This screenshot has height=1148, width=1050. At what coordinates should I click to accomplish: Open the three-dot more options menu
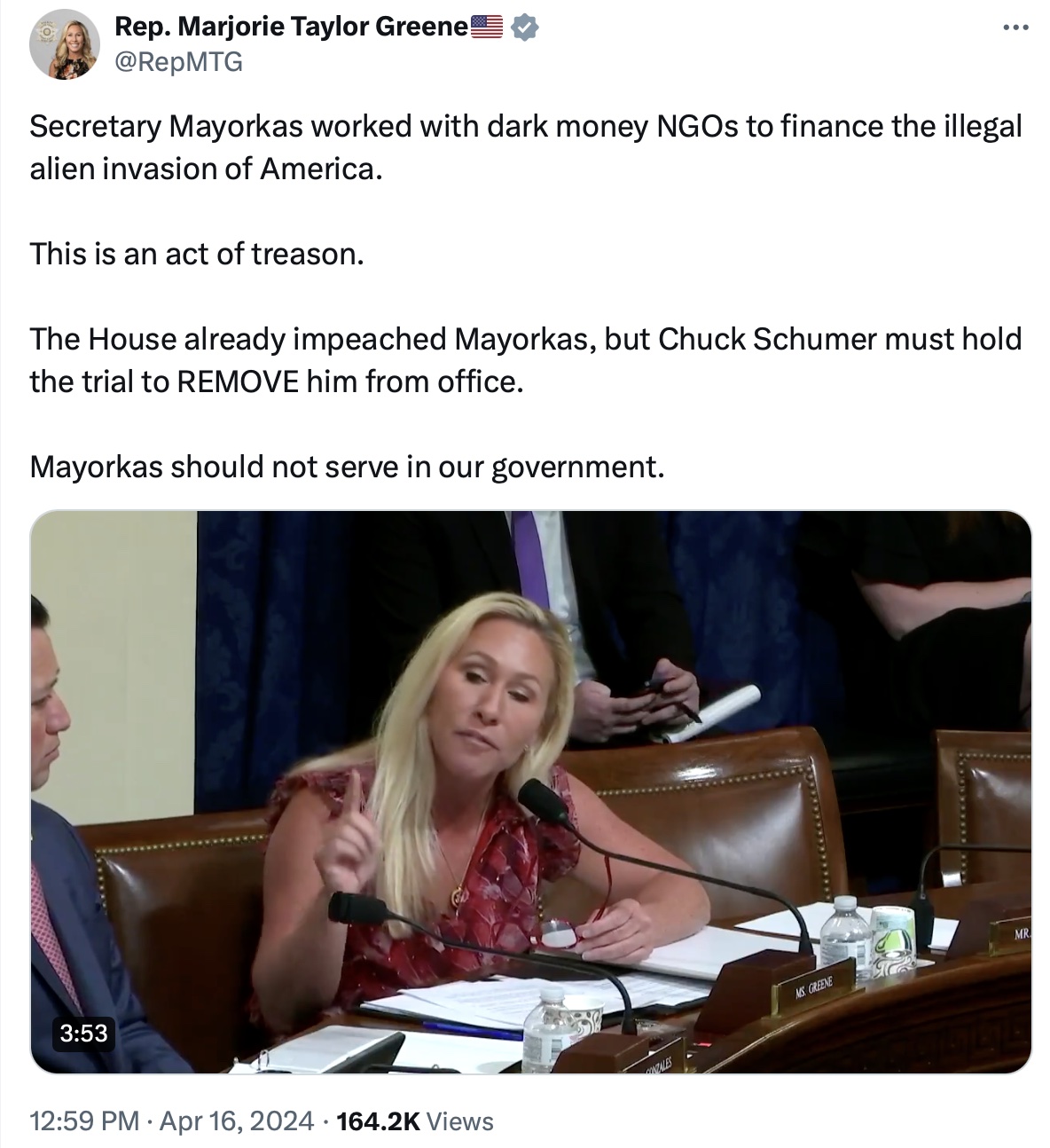pos(1015,28)
